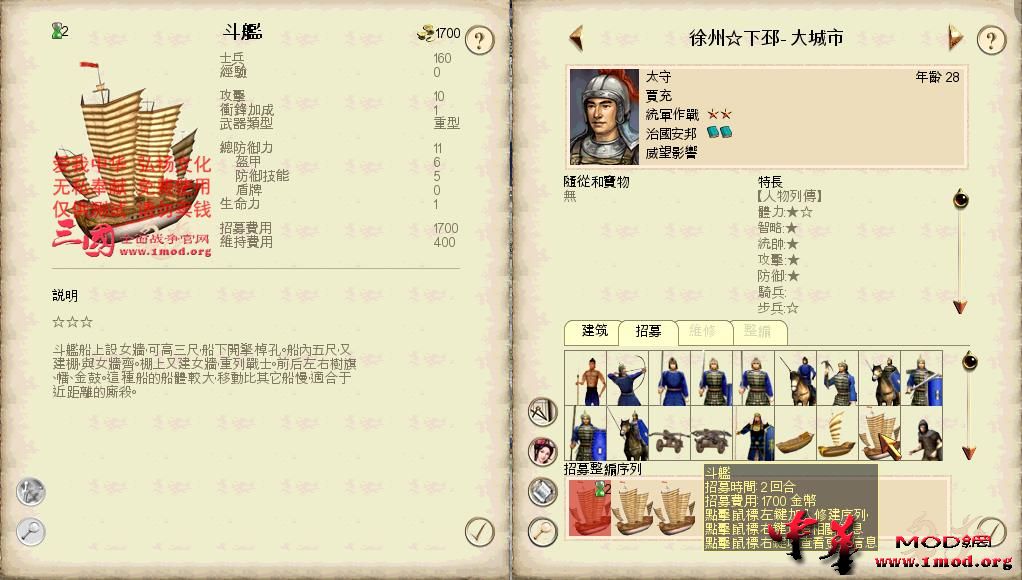Screen dimensions: 1022x580
Task: Click governor 賈充 portrait
Action: [604, 117]
